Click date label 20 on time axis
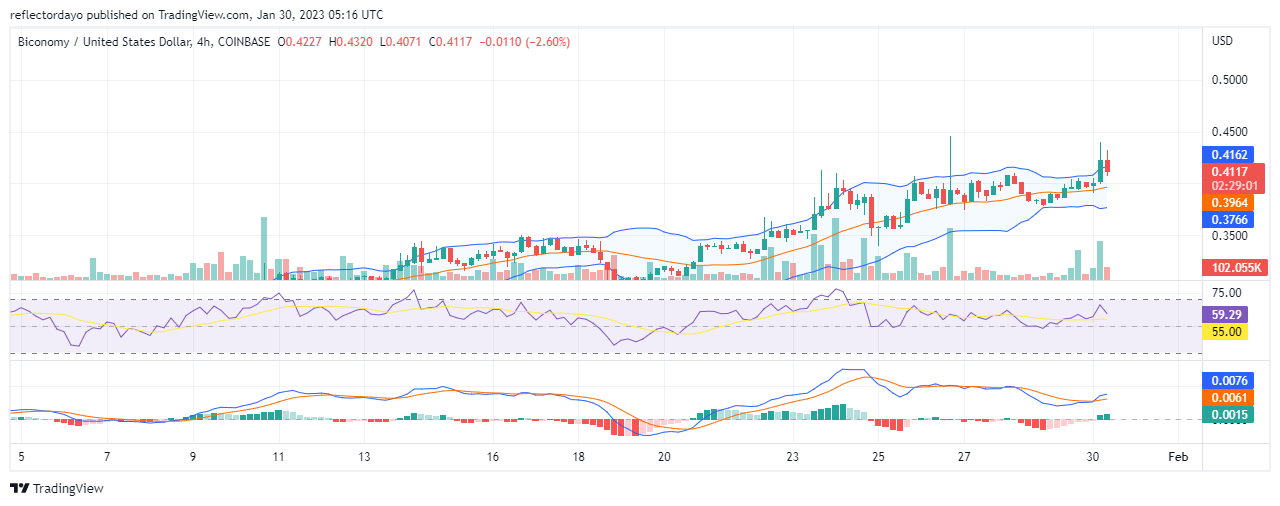The width and height of the screenshot is (1280, 506). 664,455
